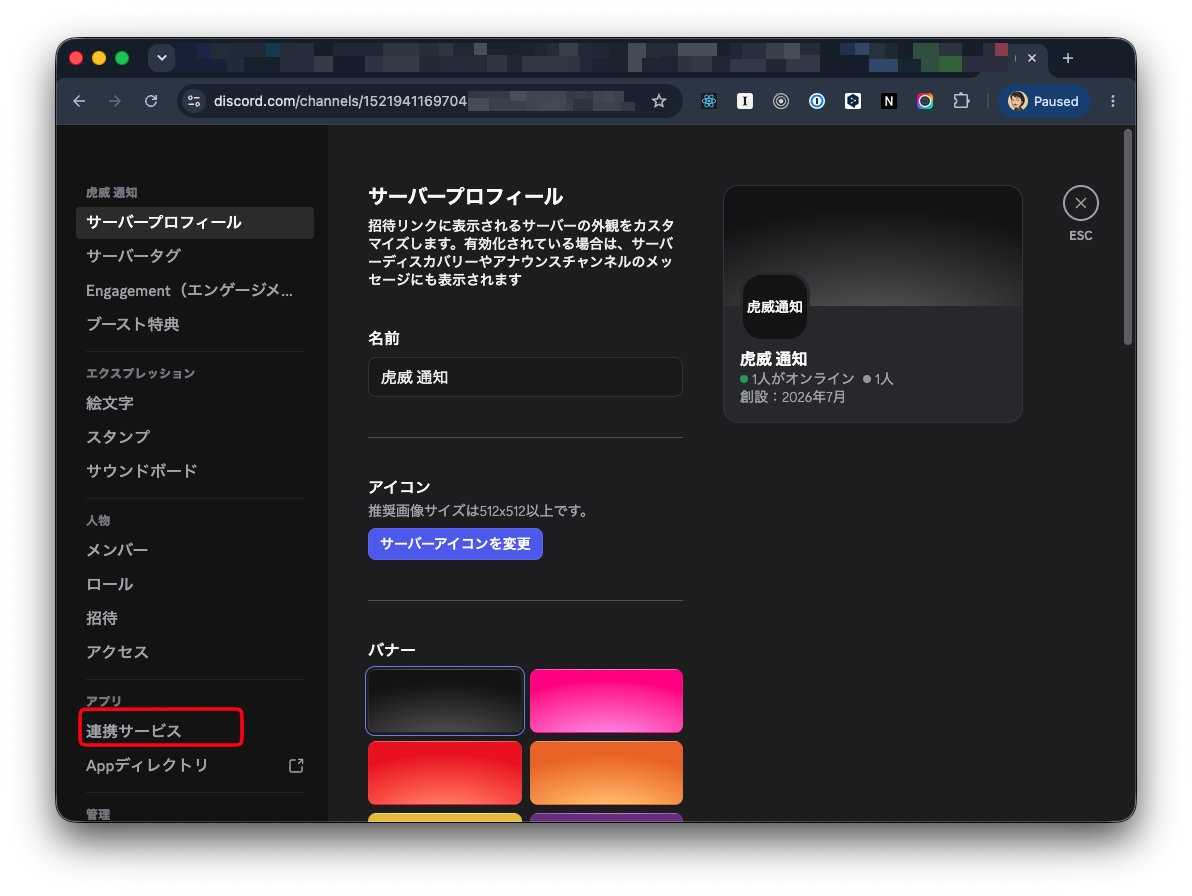Open Chrome three-dot menu
Viewport: 1192px width, 896px height.
click(1112, 101)
